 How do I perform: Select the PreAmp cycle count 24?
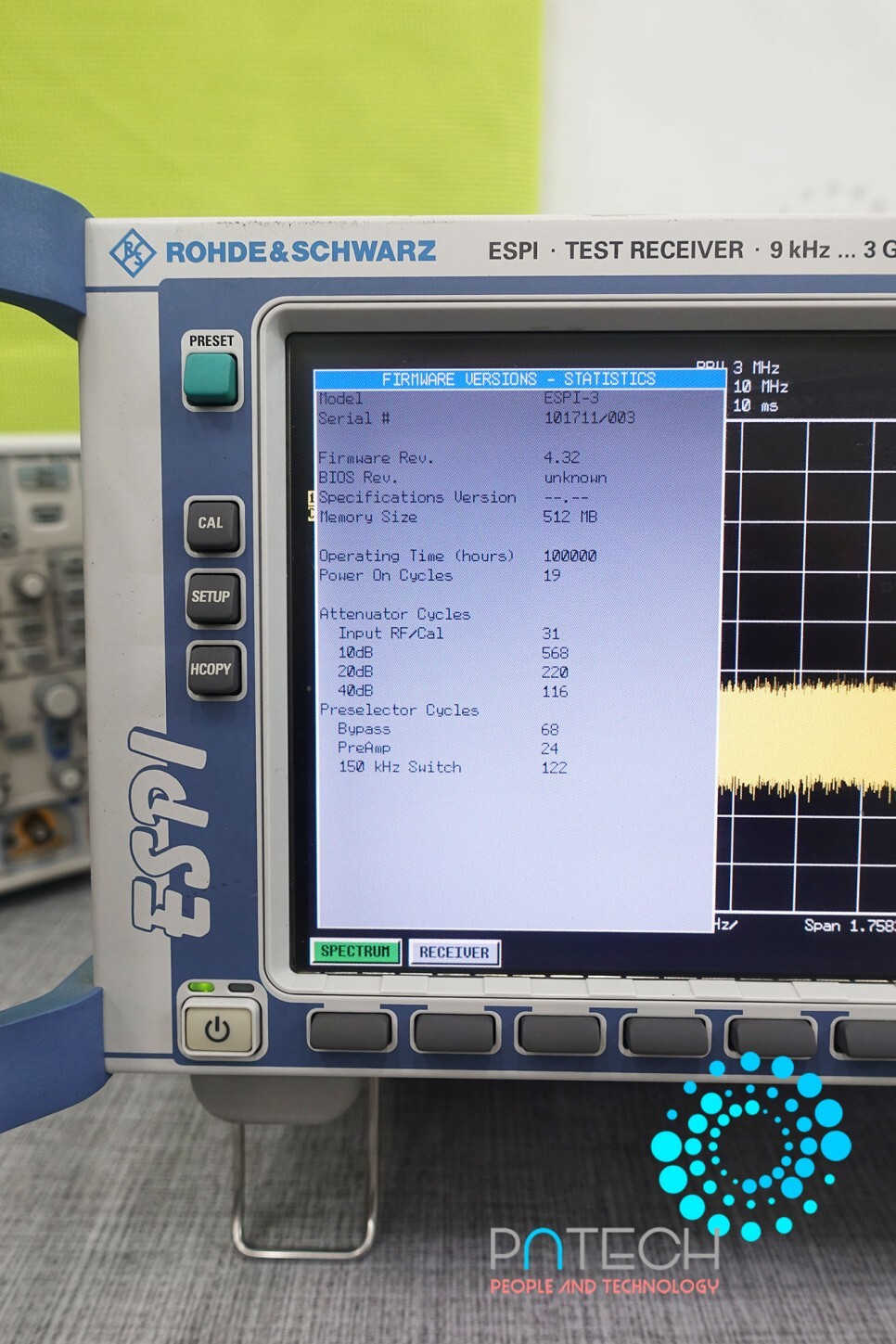550,749
